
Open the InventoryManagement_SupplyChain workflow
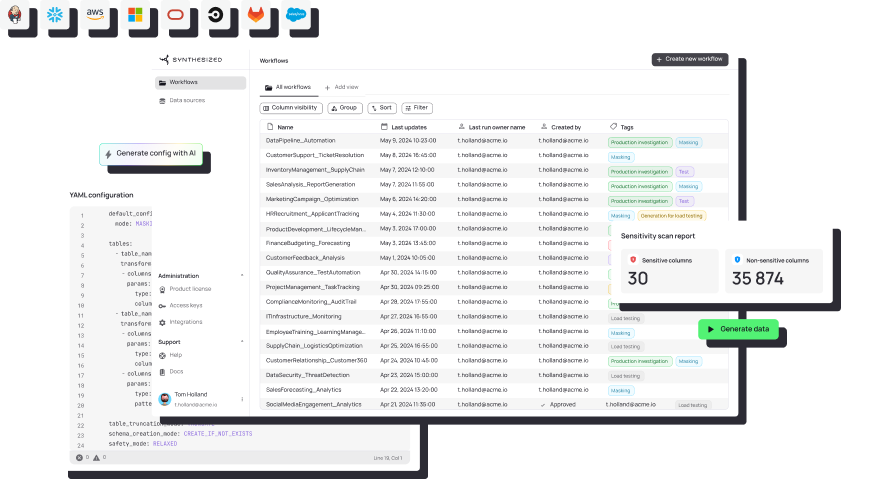coord(315,170)
